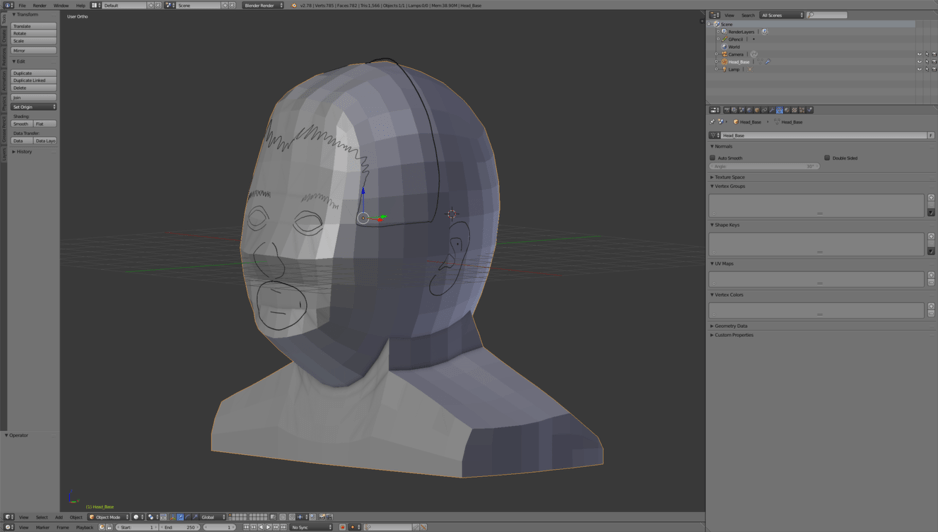
Task: Click the Blender info editor icon
Action: (x=8, y=5)
